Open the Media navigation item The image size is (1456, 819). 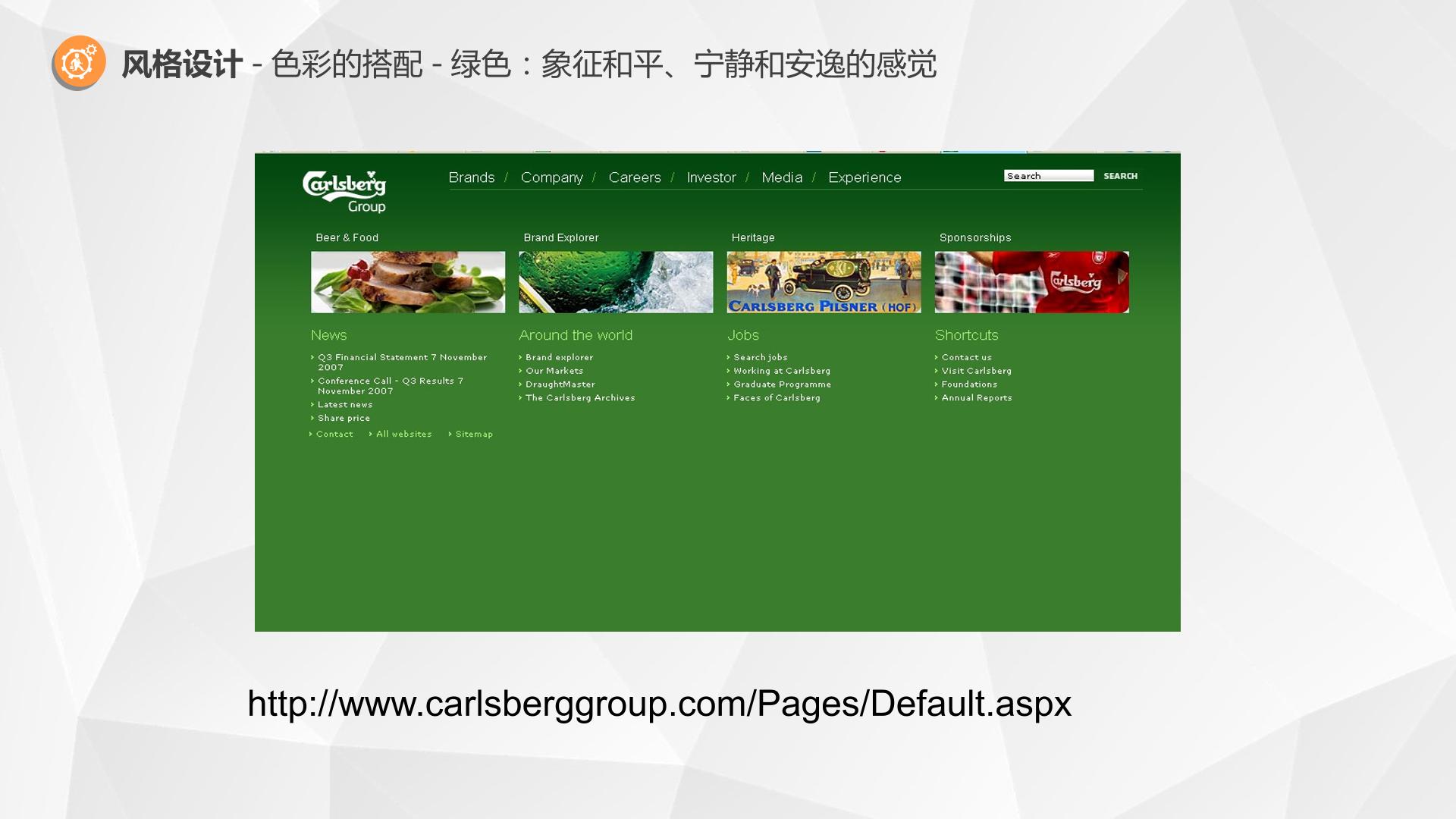coord(782,177)
